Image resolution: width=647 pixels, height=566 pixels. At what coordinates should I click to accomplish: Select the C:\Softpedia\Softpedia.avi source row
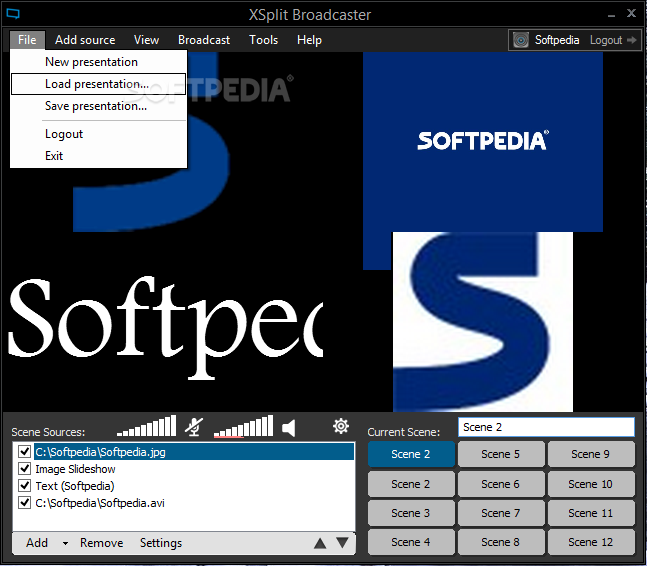(184, 503)
